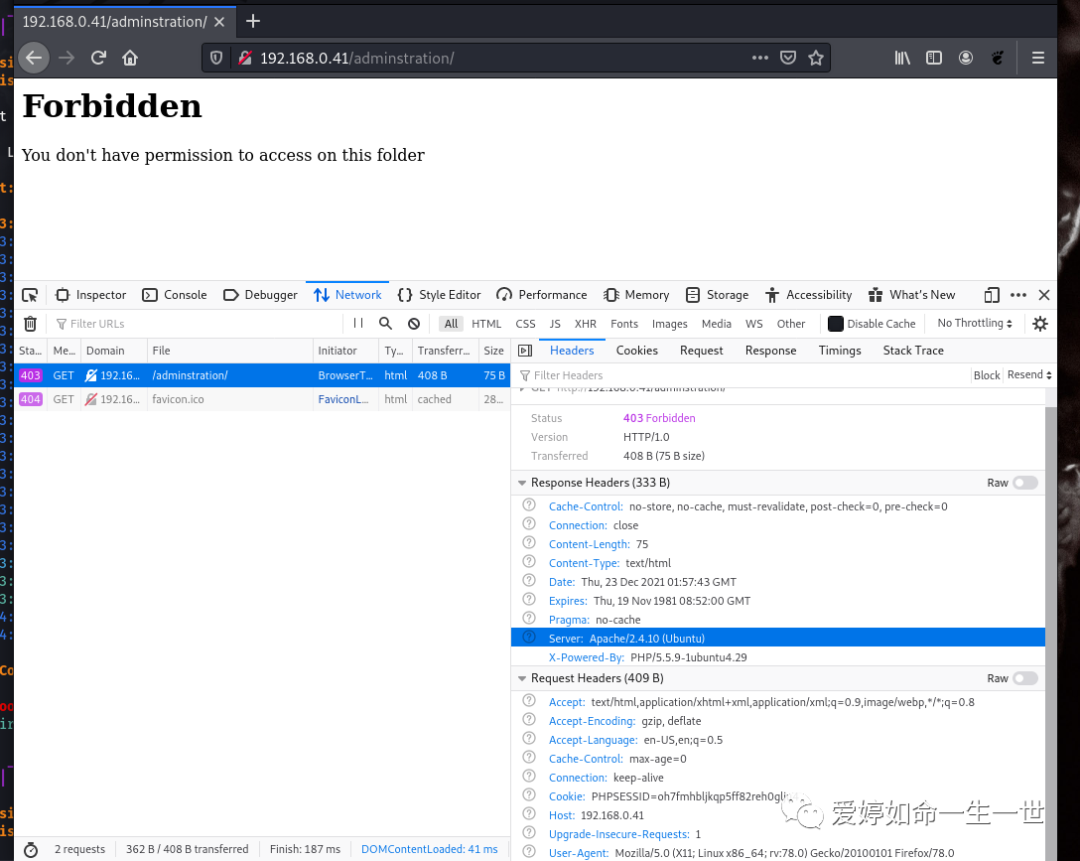Go back with the browser back arrow

point(34,58)
